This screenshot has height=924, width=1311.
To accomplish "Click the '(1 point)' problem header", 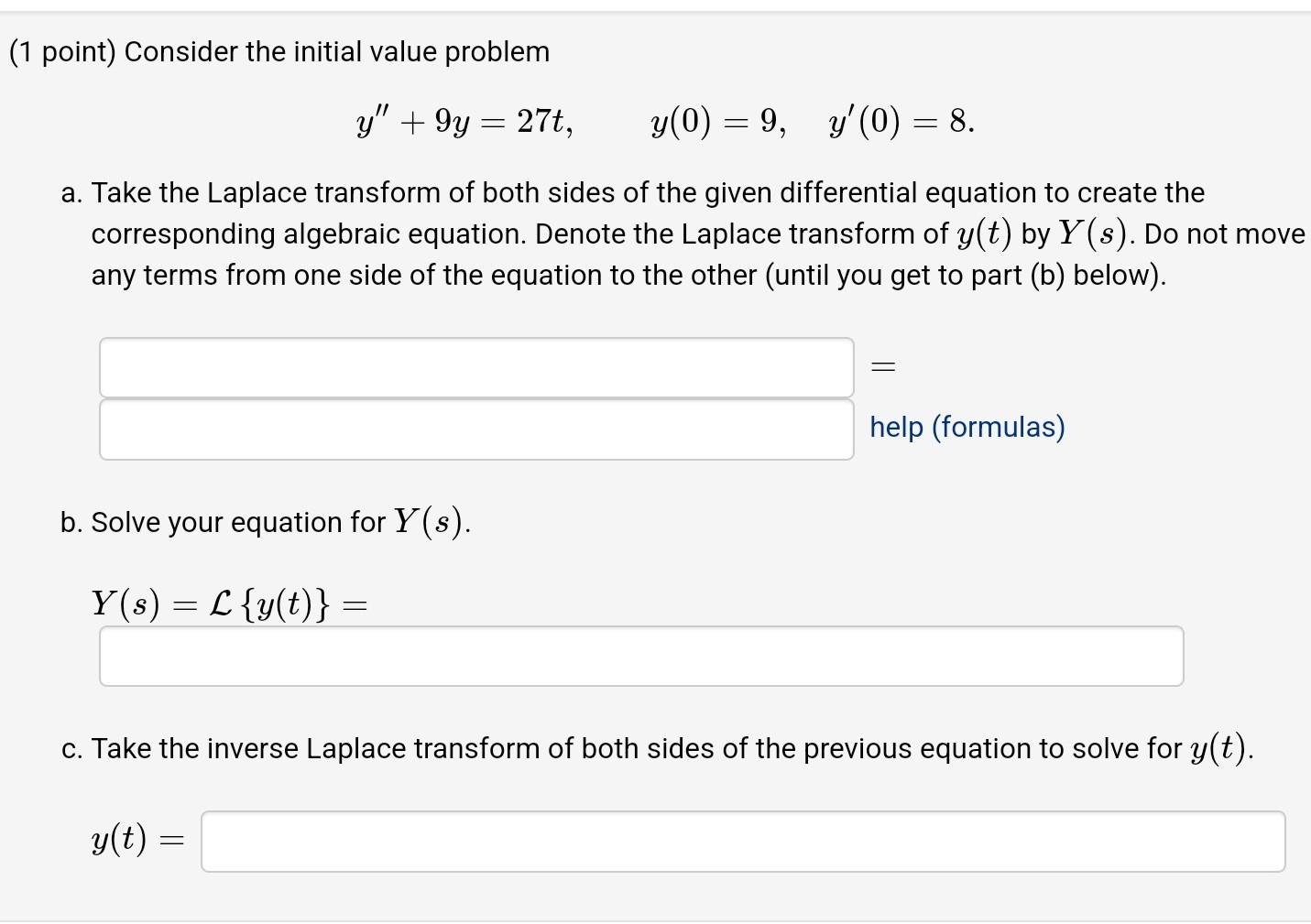I will point(60,51).
